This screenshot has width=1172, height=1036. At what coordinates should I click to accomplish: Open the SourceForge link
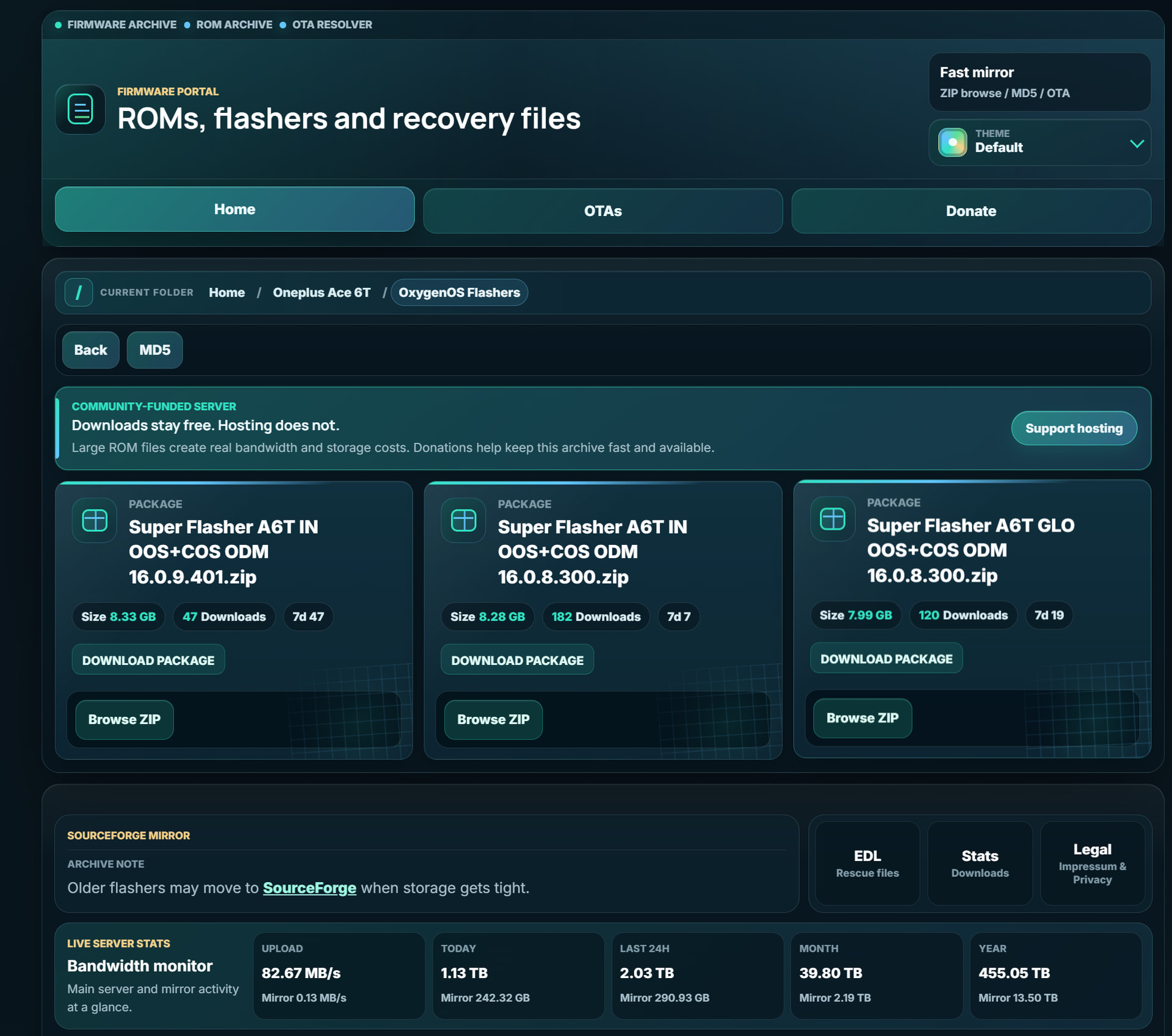click(309, 888)
